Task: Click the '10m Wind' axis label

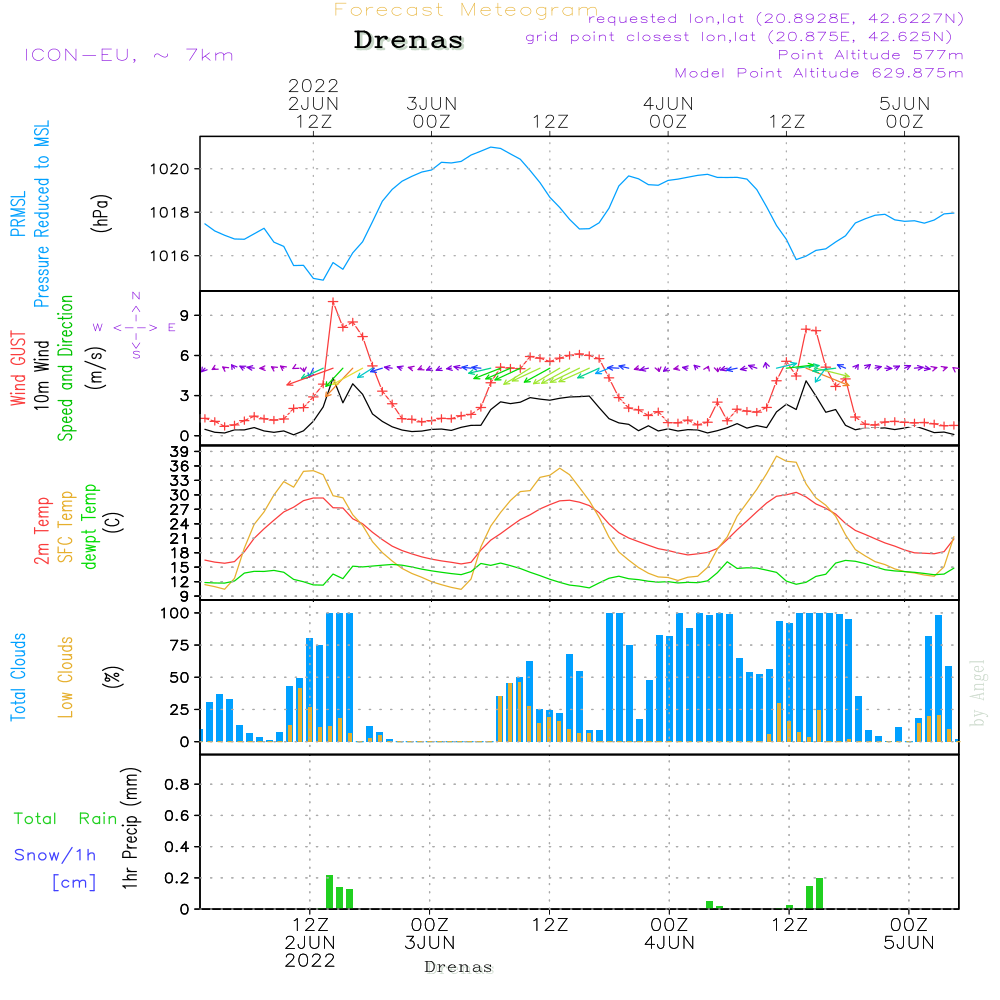Action: coord(41,375)
